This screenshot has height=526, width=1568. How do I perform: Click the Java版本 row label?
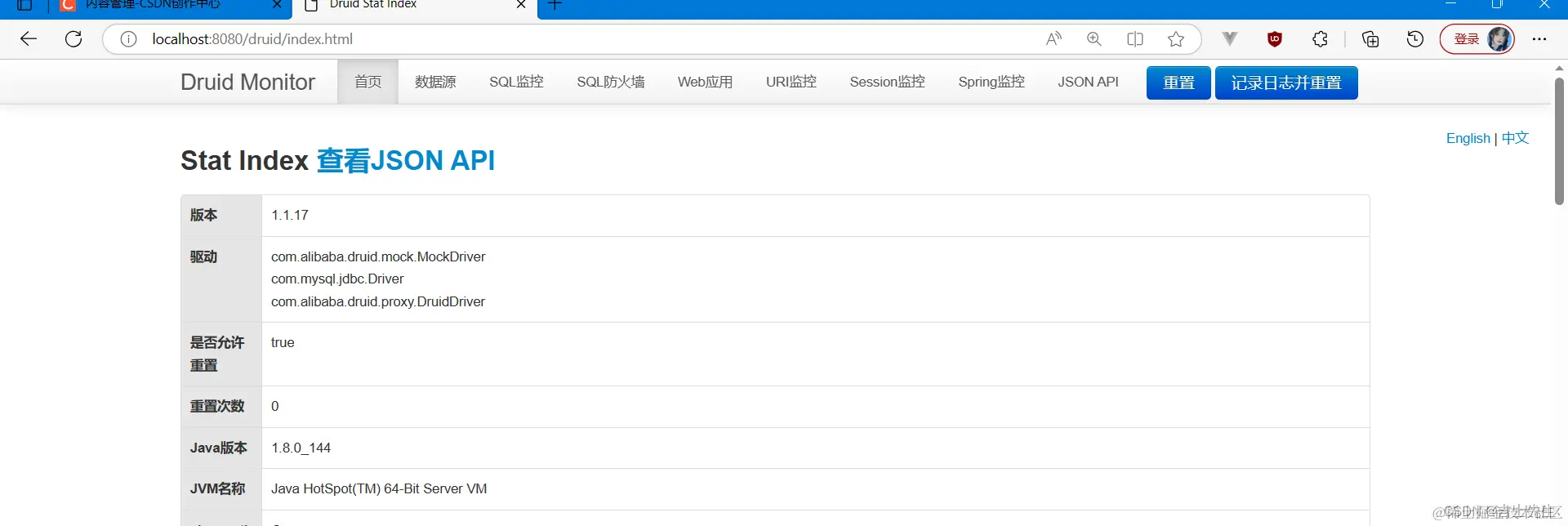[218, 448]
